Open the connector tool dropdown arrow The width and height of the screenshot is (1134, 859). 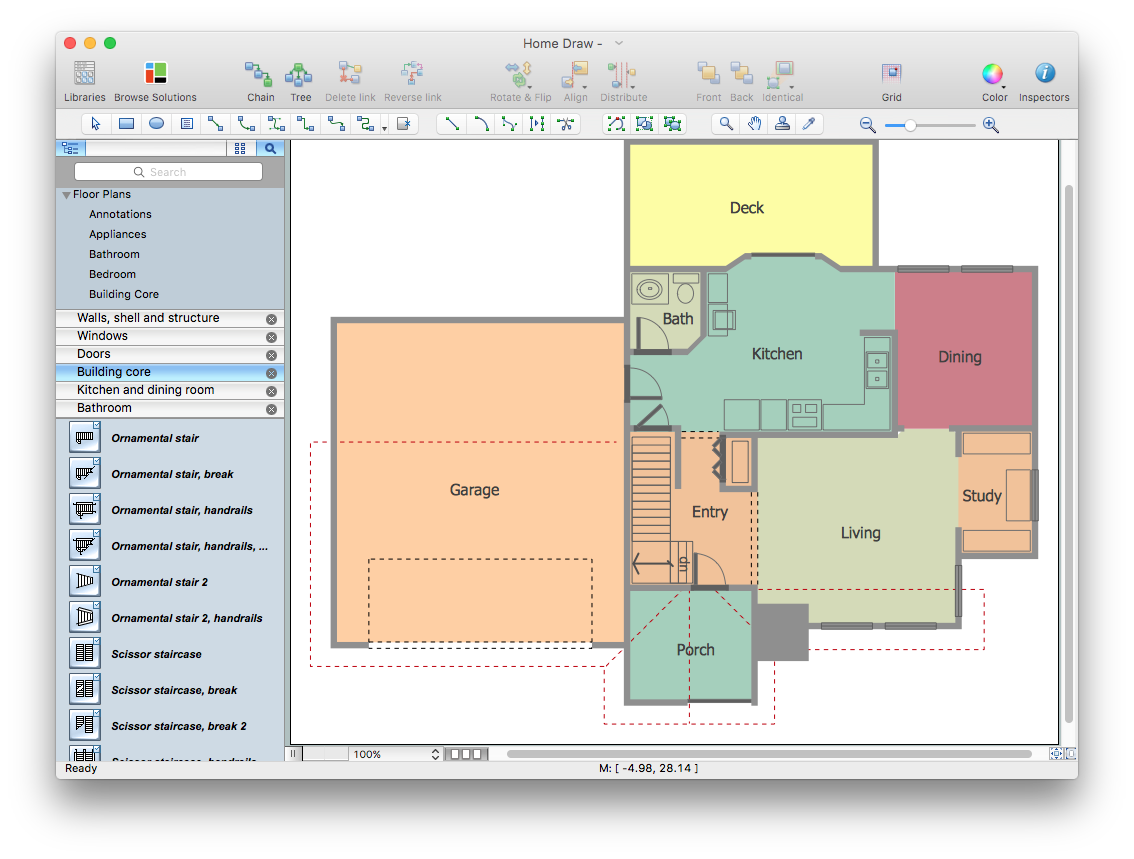(x=384, y=127)
